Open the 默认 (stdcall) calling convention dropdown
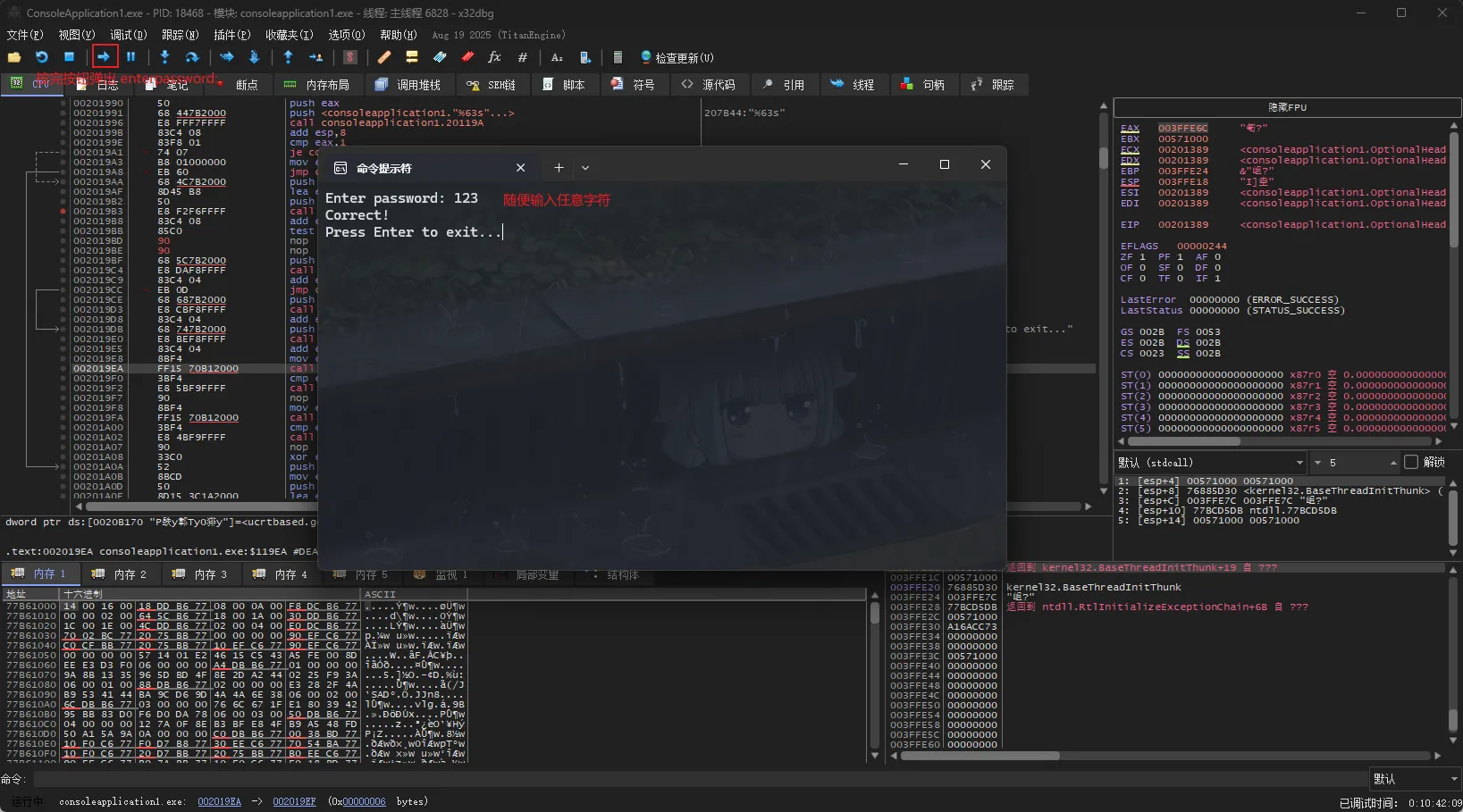The image size is (1463, 812). pos(1211,462)
